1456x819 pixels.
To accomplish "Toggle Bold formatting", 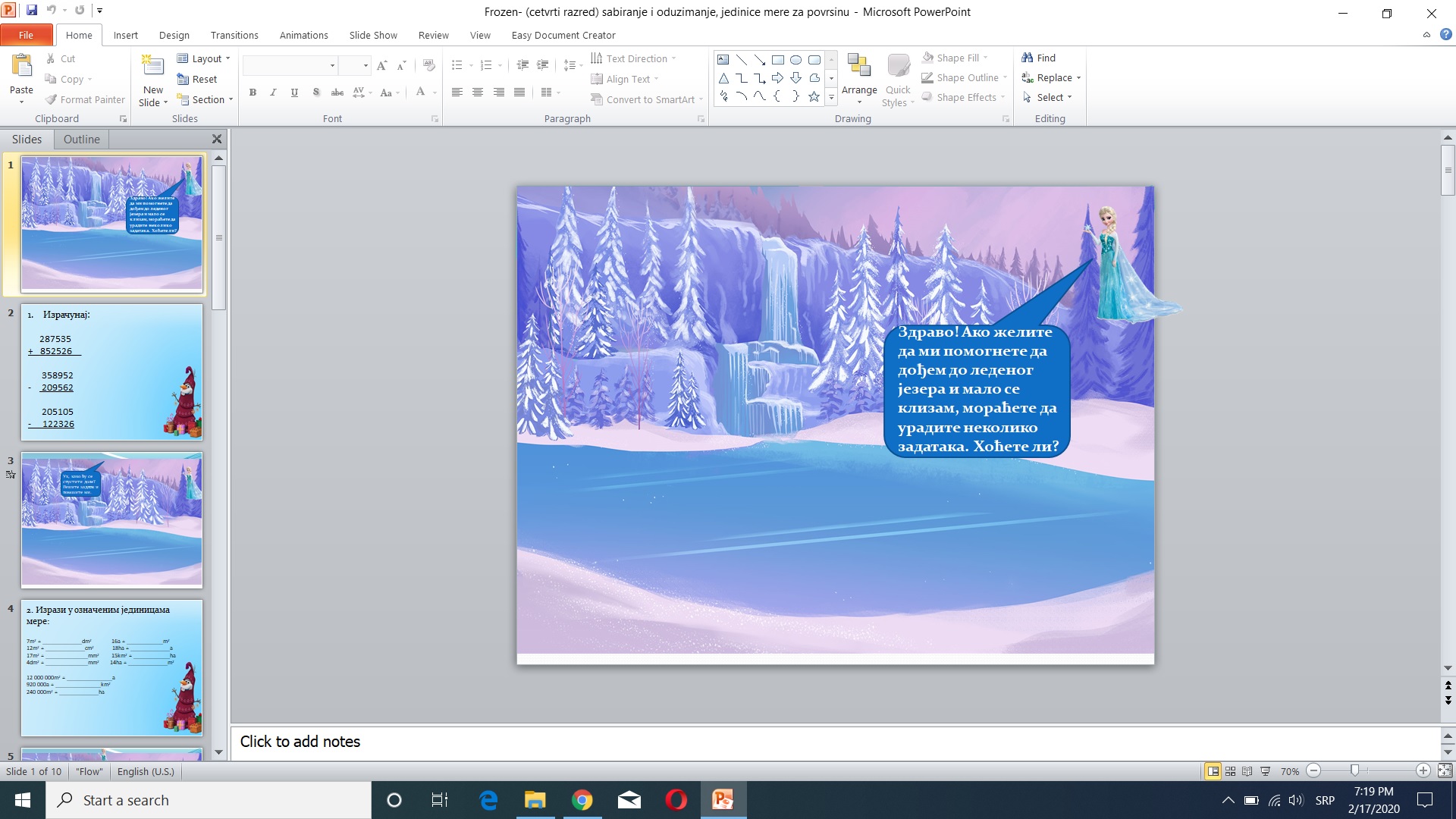I will pyautogui.click(x=253, y=93).
